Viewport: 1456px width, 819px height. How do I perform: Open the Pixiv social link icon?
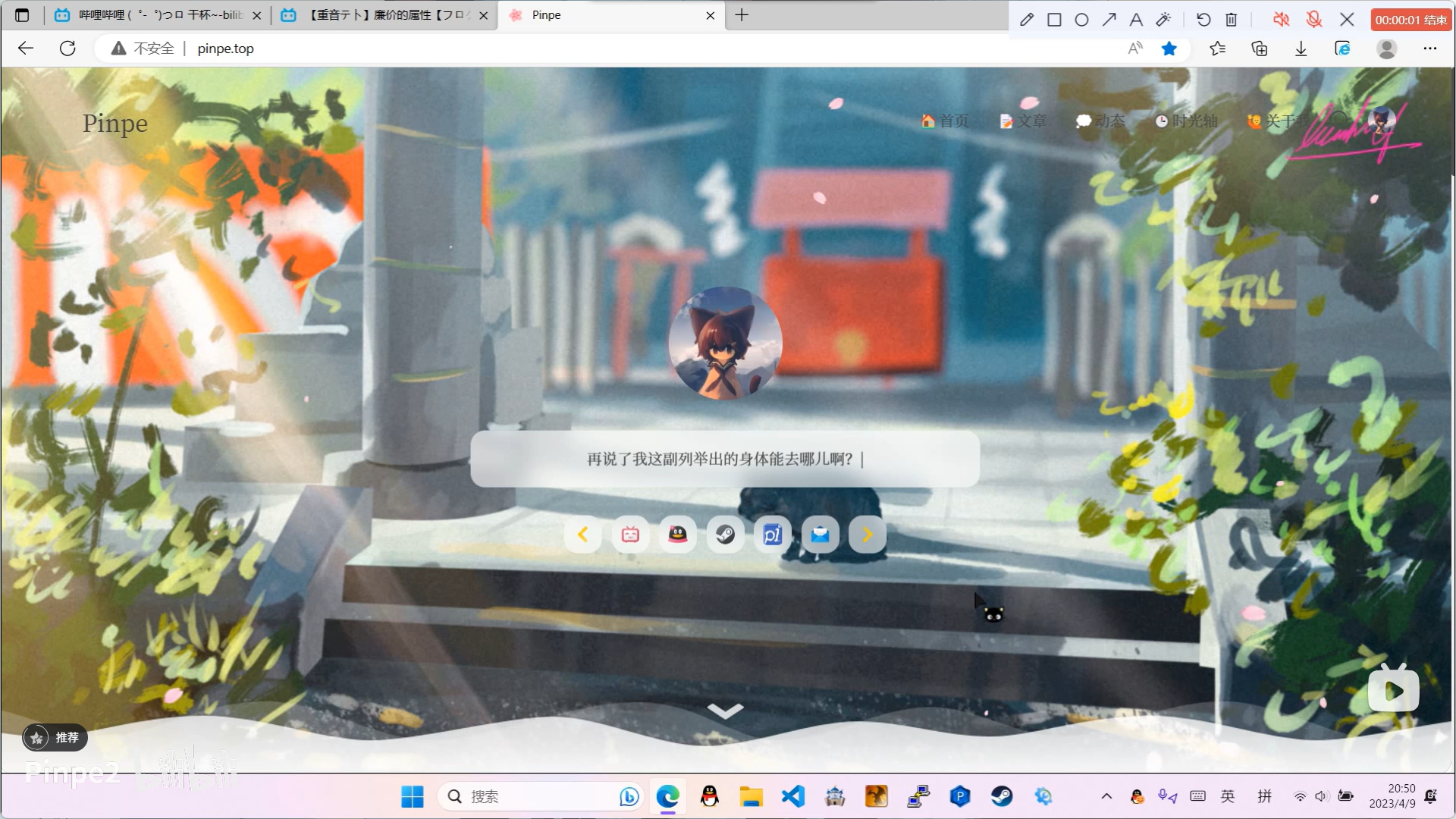[772, 535]
